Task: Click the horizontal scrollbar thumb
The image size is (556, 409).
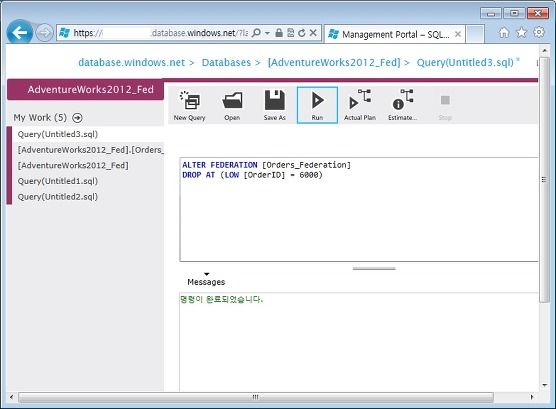Action: click(256, 397)
